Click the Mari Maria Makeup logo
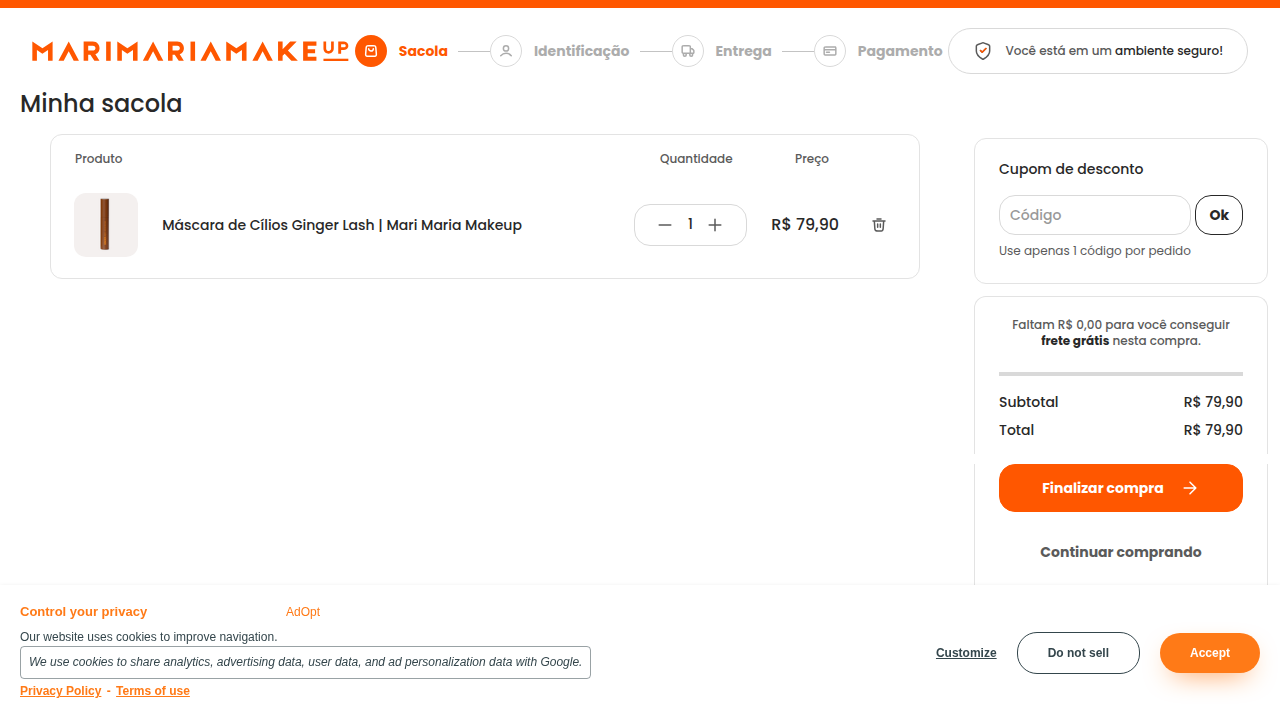 pyautogui.click(x=190, y=51)
